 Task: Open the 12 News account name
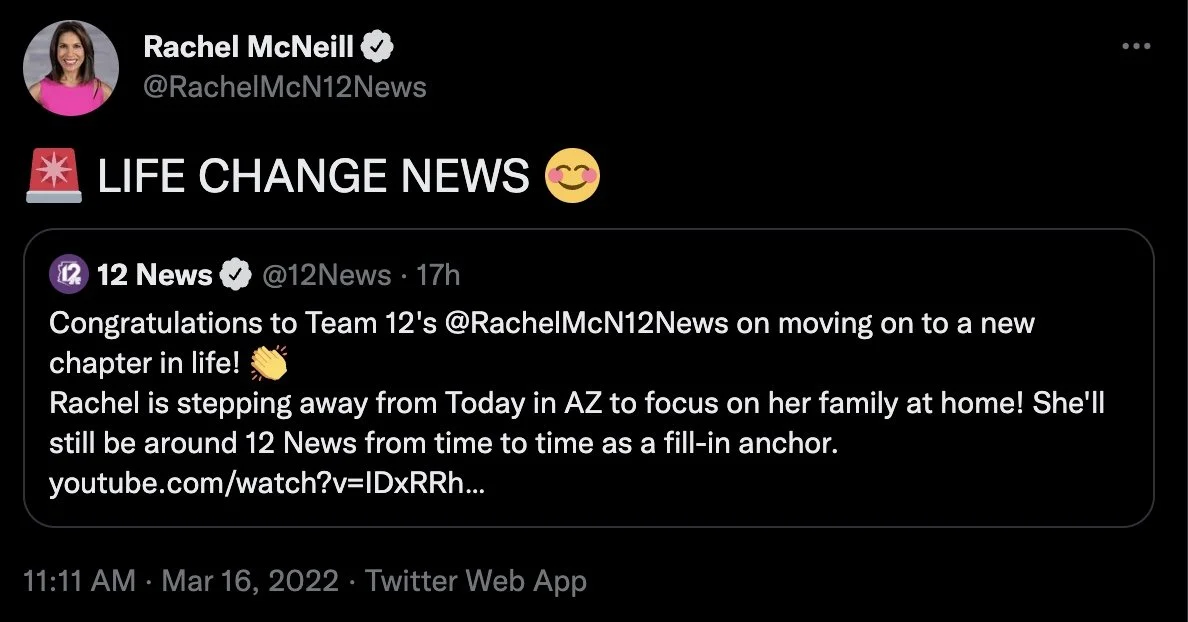[x=155, y=274]
